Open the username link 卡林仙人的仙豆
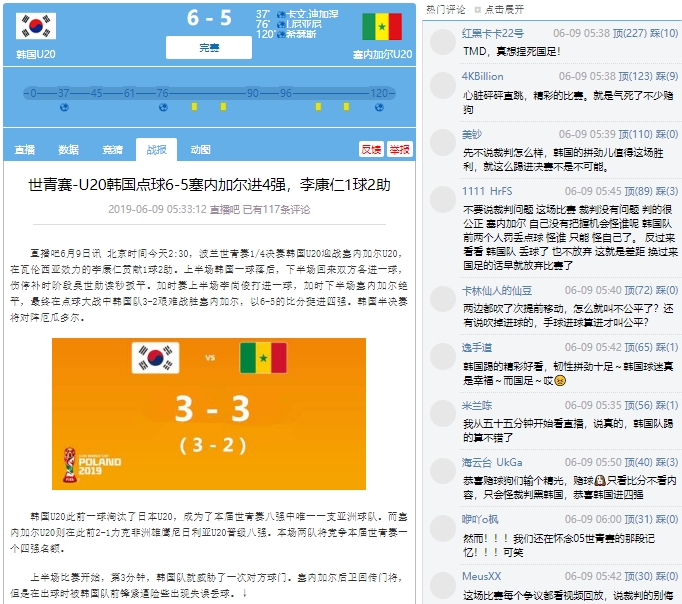The height and width of the screenshot is (604, 682). (497, 290)
